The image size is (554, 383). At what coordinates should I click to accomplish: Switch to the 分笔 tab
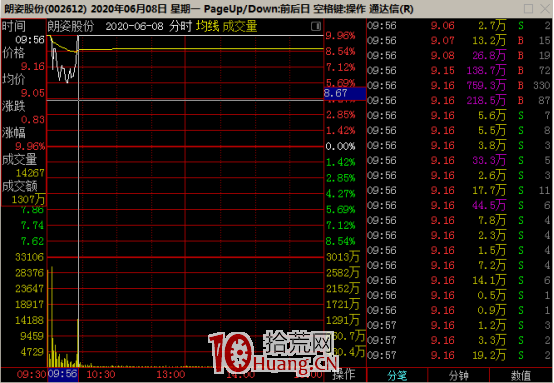(x=397, y=375)
